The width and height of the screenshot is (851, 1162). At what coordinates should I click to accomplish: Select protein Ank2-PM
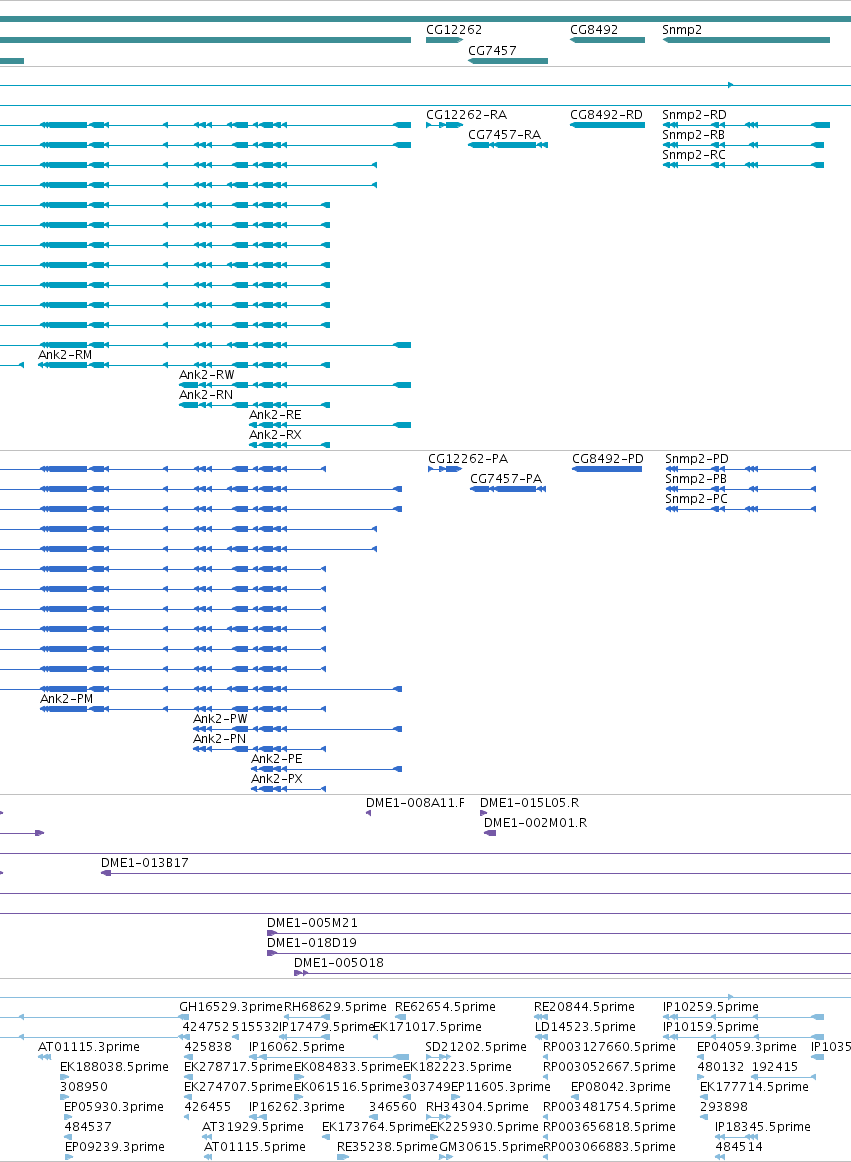[67, 699]
